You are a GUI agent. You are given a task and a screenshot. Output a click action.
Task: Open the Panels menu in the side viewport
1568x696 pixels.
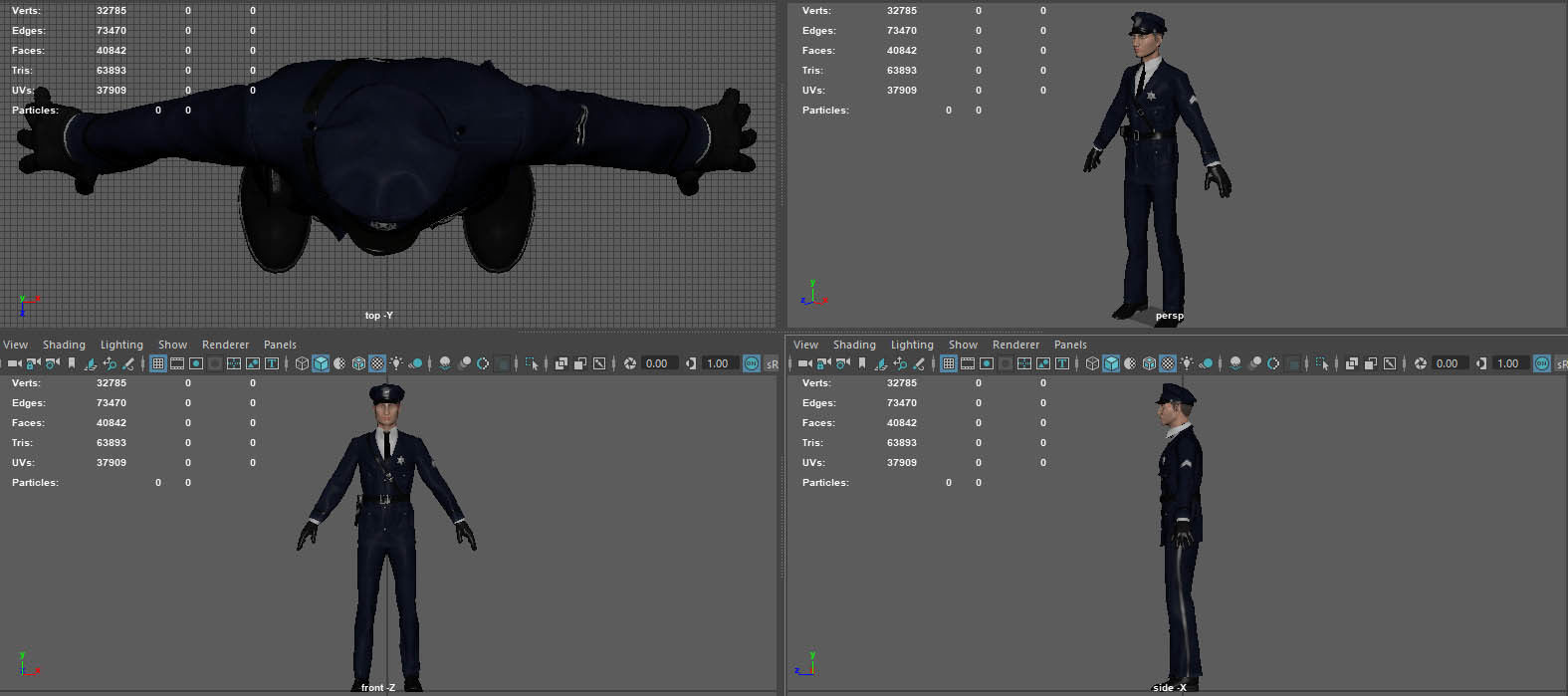pyautogui.click(x=1070, y=345)
